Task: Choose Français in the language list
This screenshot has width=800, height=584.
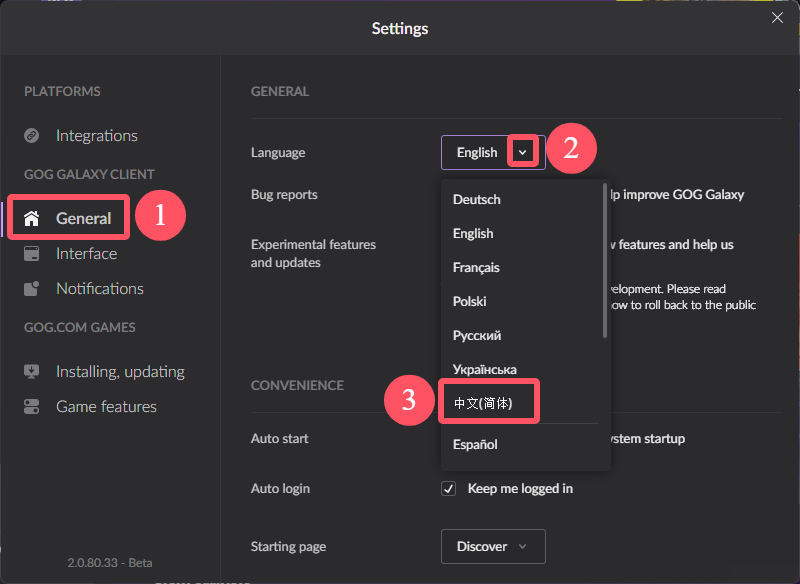Action: pyautogui.click(x=476, y=267)
